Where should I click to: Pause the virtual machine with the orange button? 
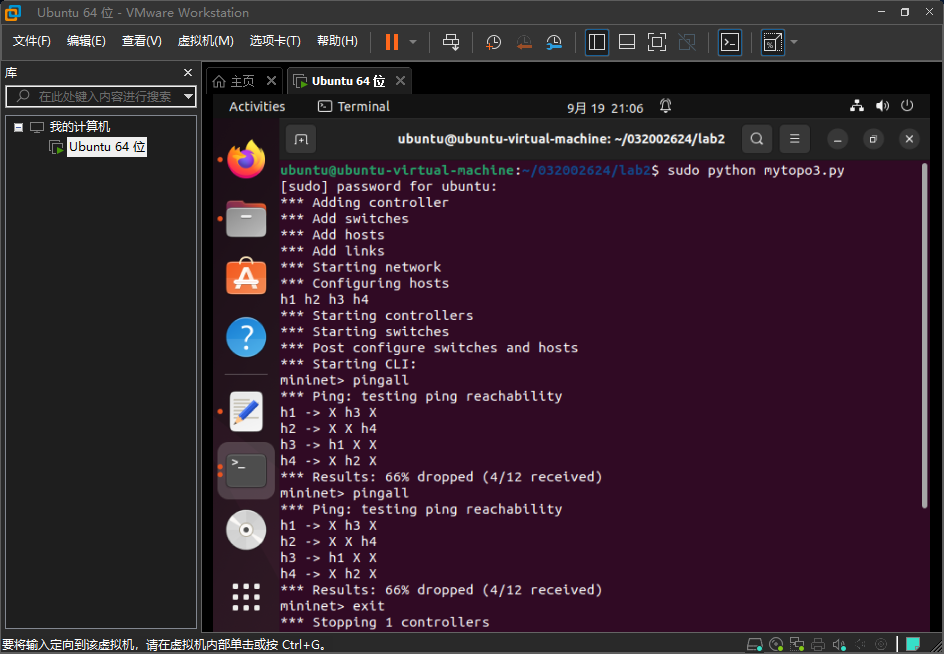[x=392, y=42]
